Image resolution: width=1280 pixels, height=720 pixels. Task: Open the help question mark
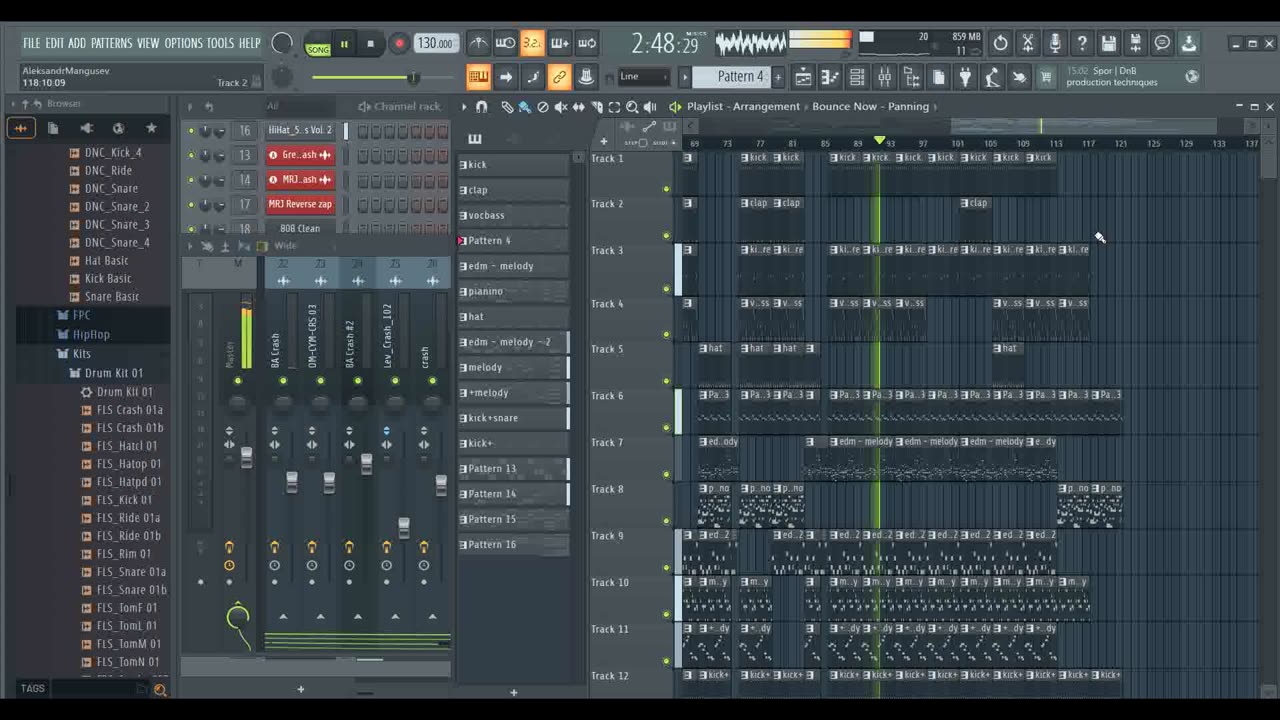point(1081,43)
